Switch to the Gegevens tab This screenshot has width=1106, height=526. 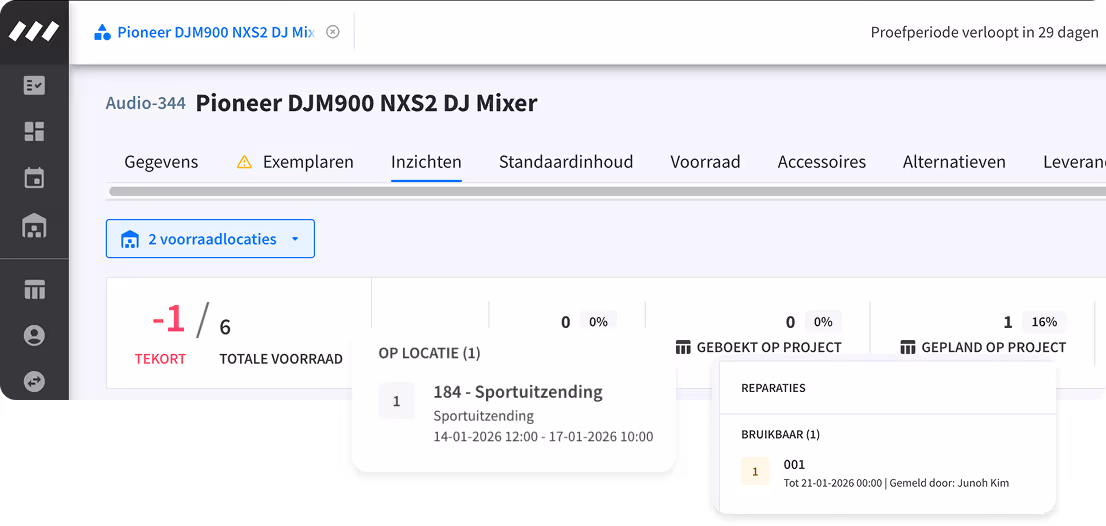point(162,162)
